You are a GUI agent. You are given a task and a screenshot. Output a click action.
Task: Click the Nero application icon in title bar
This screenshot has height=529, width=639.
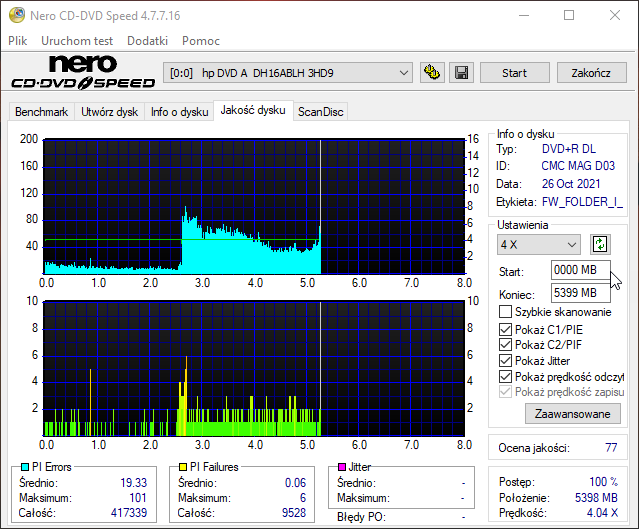pos(17,15)
